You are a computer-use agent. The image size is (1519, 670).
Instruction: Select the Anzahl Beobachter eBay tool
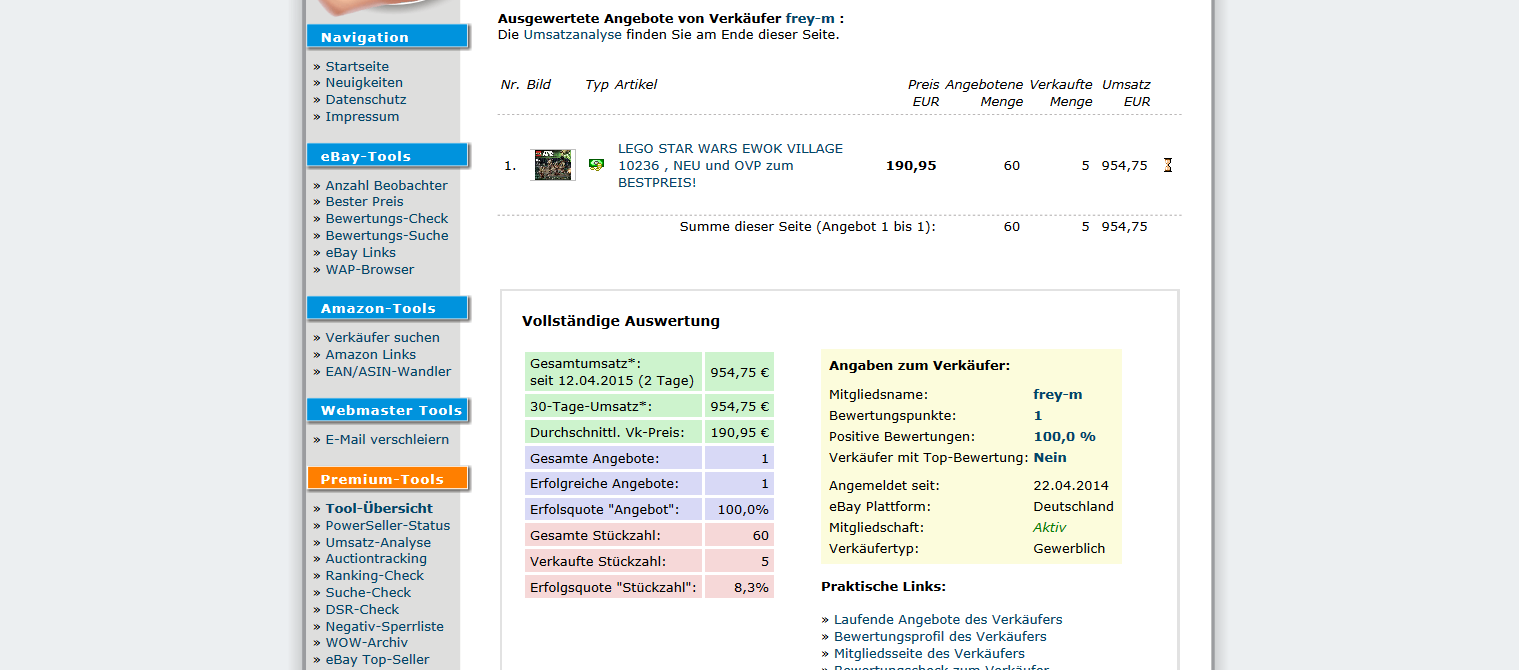click(386, 185)
